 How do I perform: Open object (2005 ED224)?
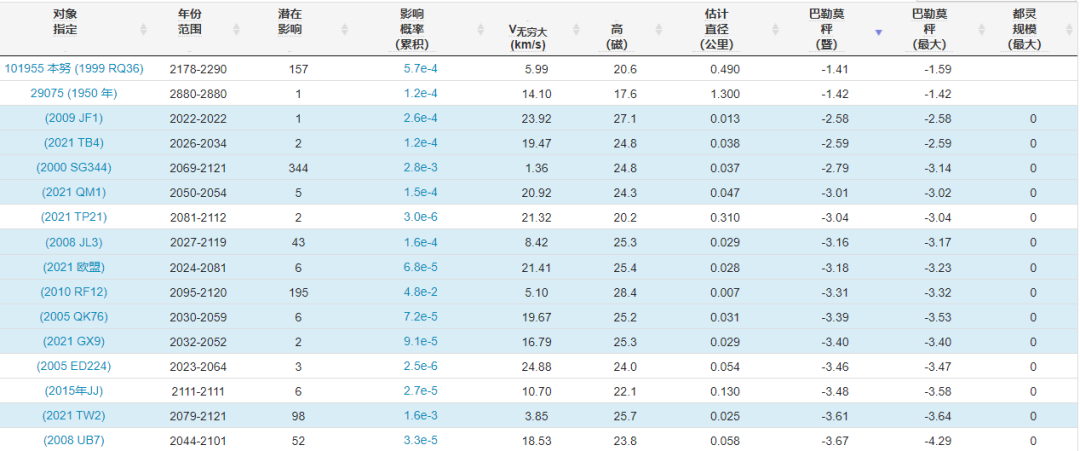click(x=74, y=366)
